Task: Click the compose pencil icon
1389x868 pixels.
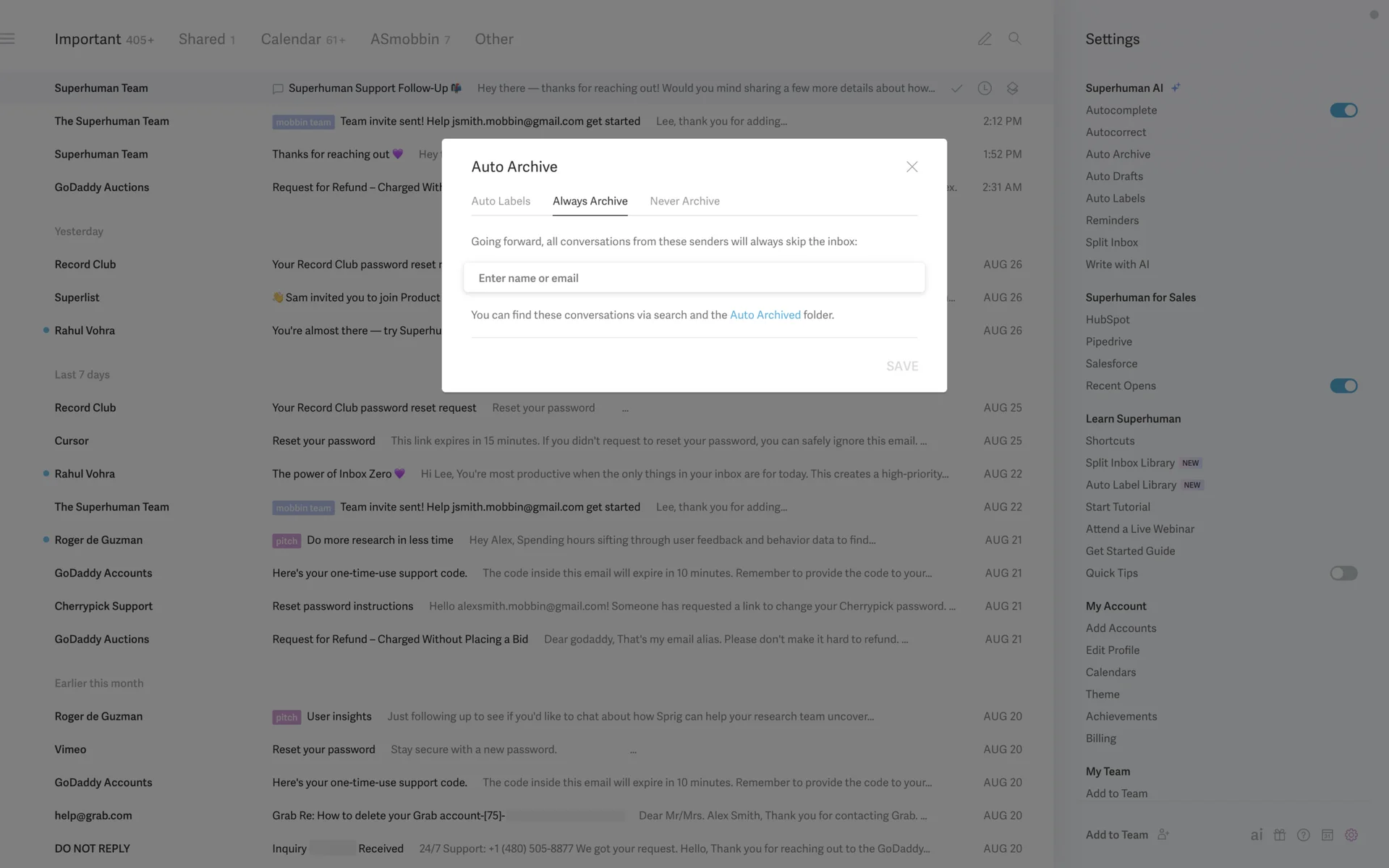Action: pos(984,39)
